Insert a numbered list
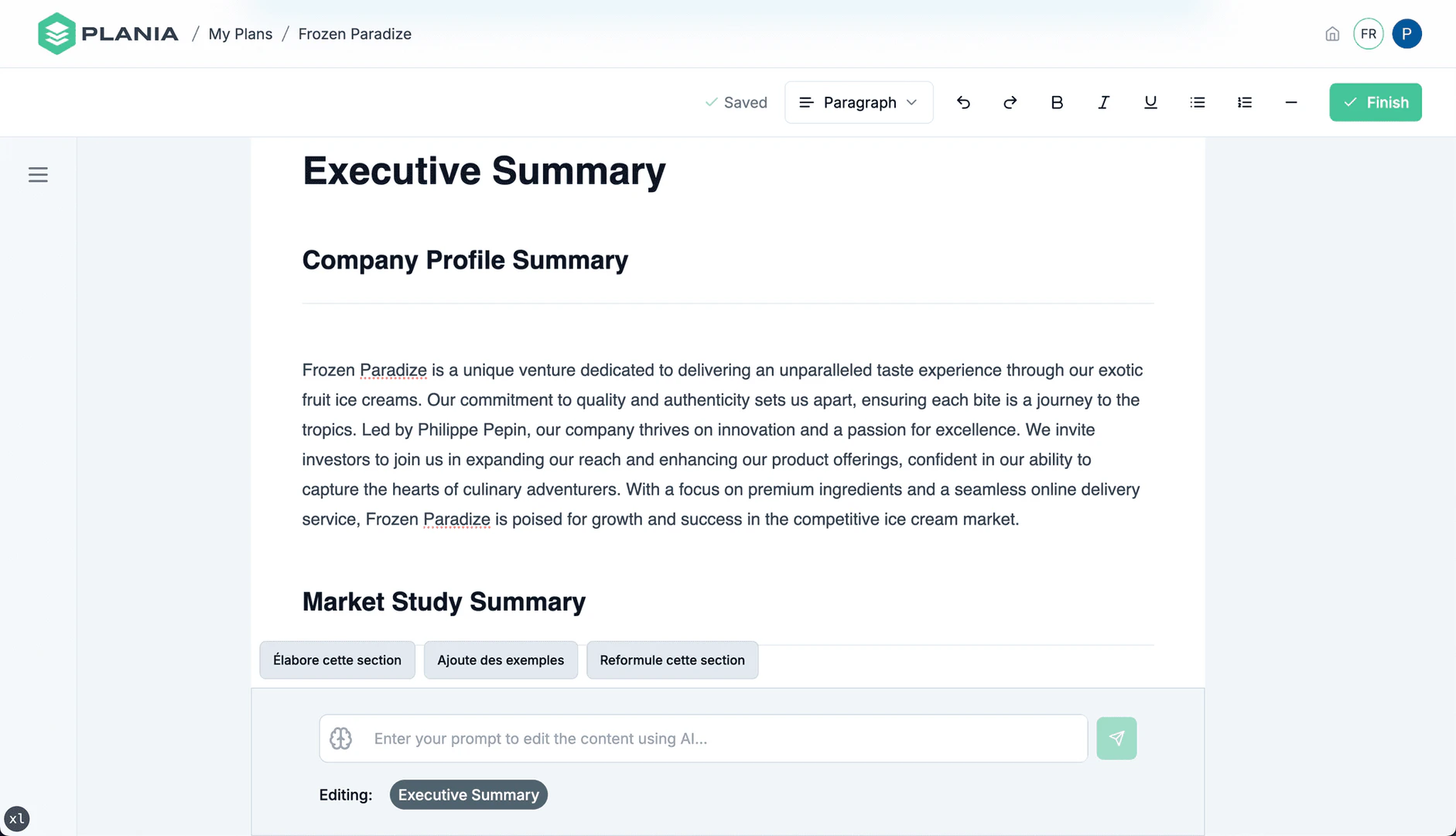The height and width of the screenshot is (836, 1456). [1244, 101]
